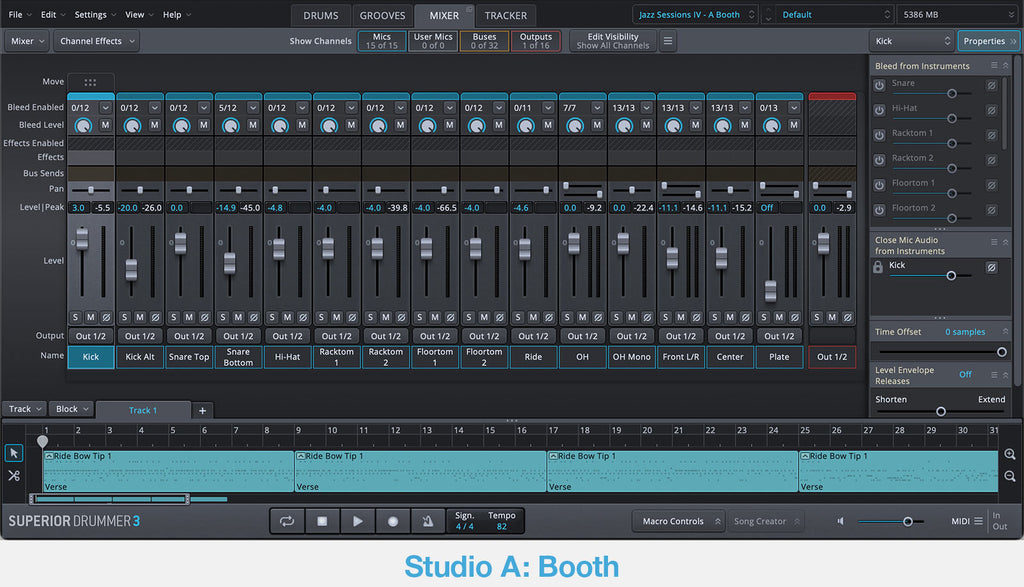
Task: Select the second Ride Bow Tip 1 block
Action: (421, 471)
